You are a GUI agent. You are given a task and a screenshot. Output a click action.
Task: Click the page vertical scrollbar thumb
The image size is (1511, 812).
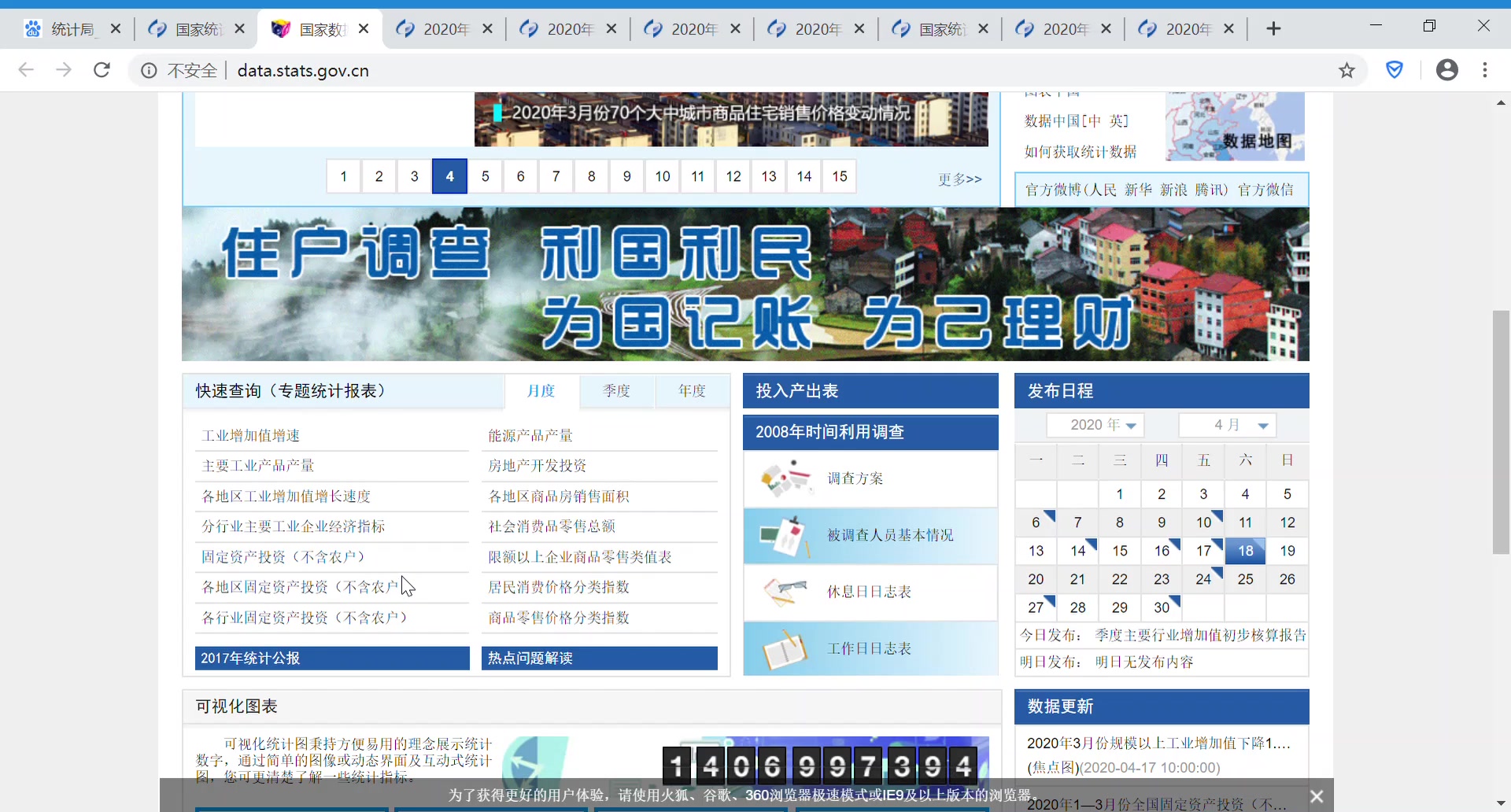point(1501,433)
